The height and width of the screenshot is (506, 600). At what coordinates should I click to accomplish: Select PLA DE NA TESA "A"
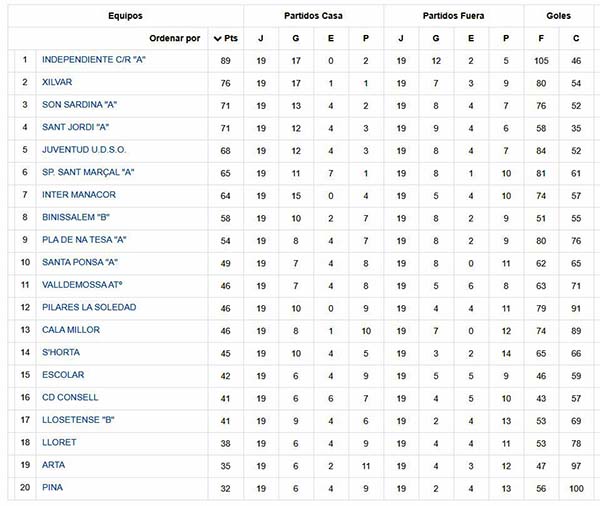point(84,240)
